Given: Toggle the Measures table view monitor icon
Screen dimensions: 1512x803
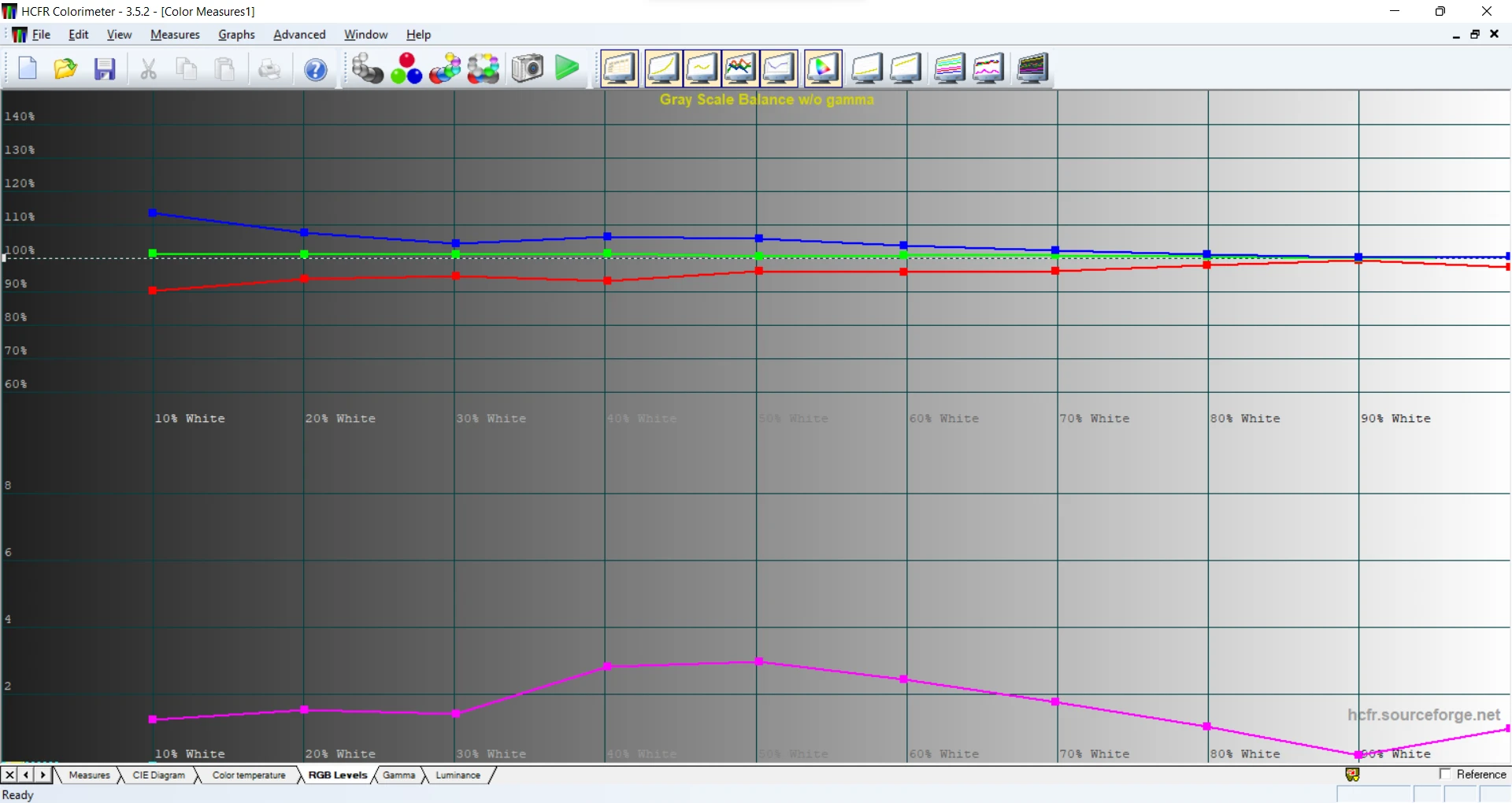Looking at the screenshot, I should point(620,68).
